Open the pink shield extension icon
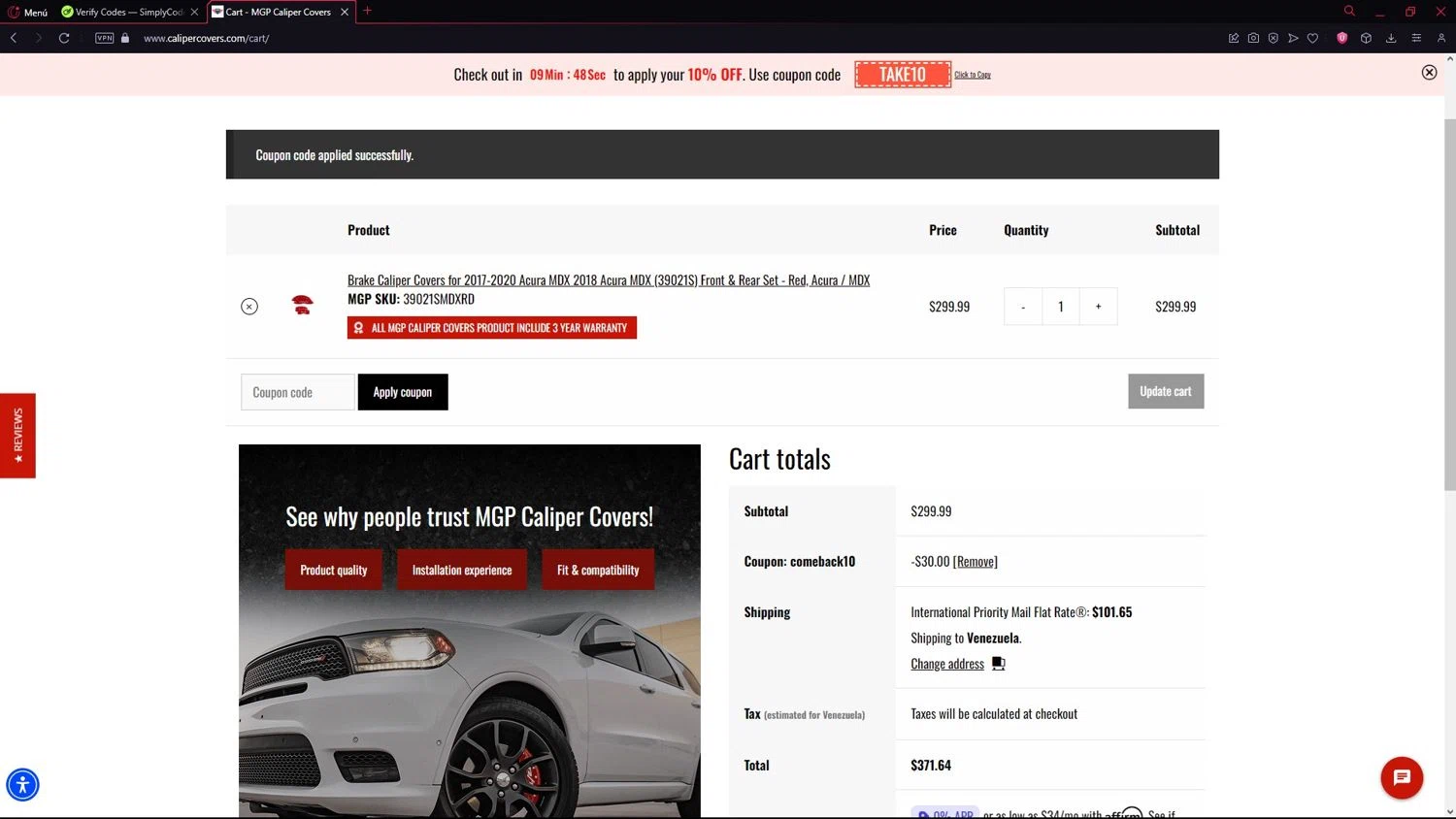Screen dimensions: 1456x819 pos(1342,38)
